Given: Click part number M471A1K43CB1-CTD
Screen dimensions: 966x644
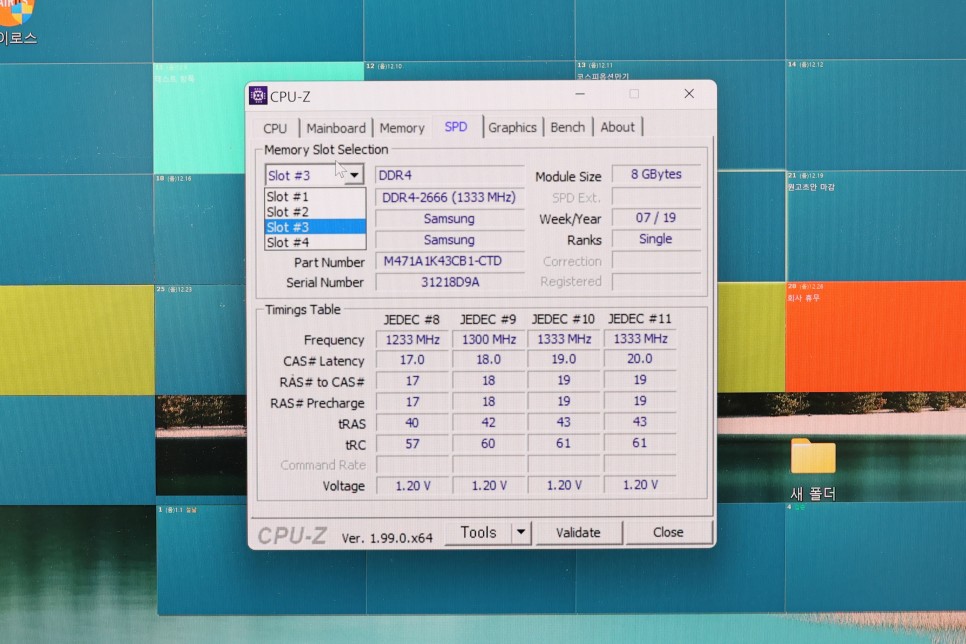Looking at the screenshot, I should click(449, 261).
